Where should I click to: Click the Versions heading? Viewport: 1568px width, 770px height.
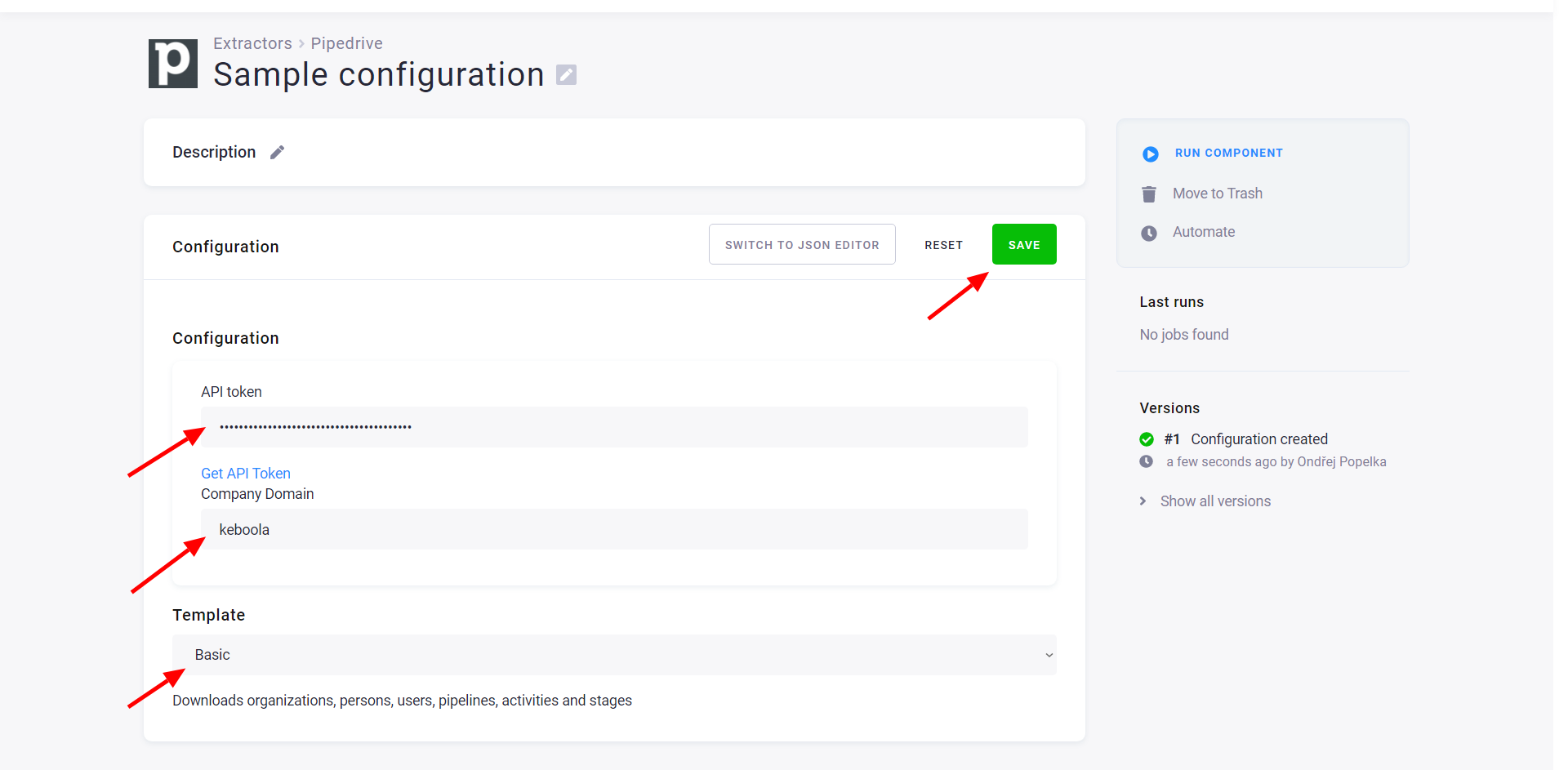(1169, 408)
